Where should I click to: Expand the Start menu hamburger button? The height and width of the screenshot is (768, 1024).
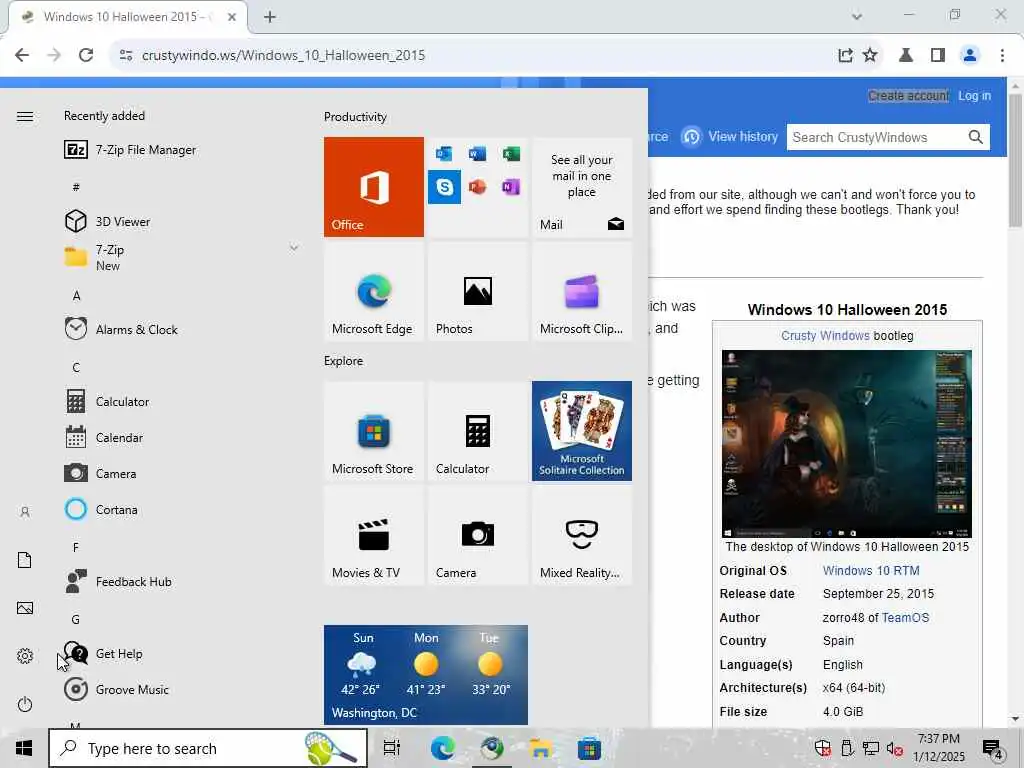pyautogui.click(x=25, y=116)
